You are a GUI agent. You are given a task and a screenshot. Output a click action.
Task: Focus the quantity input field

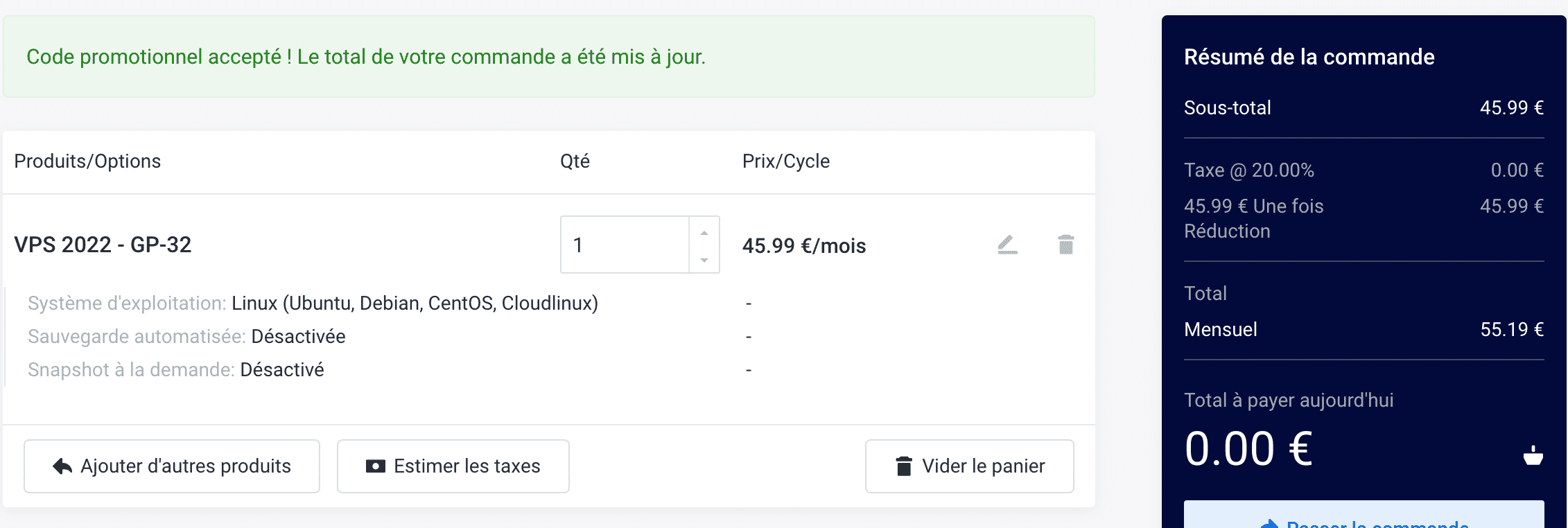tap(625, 245)
